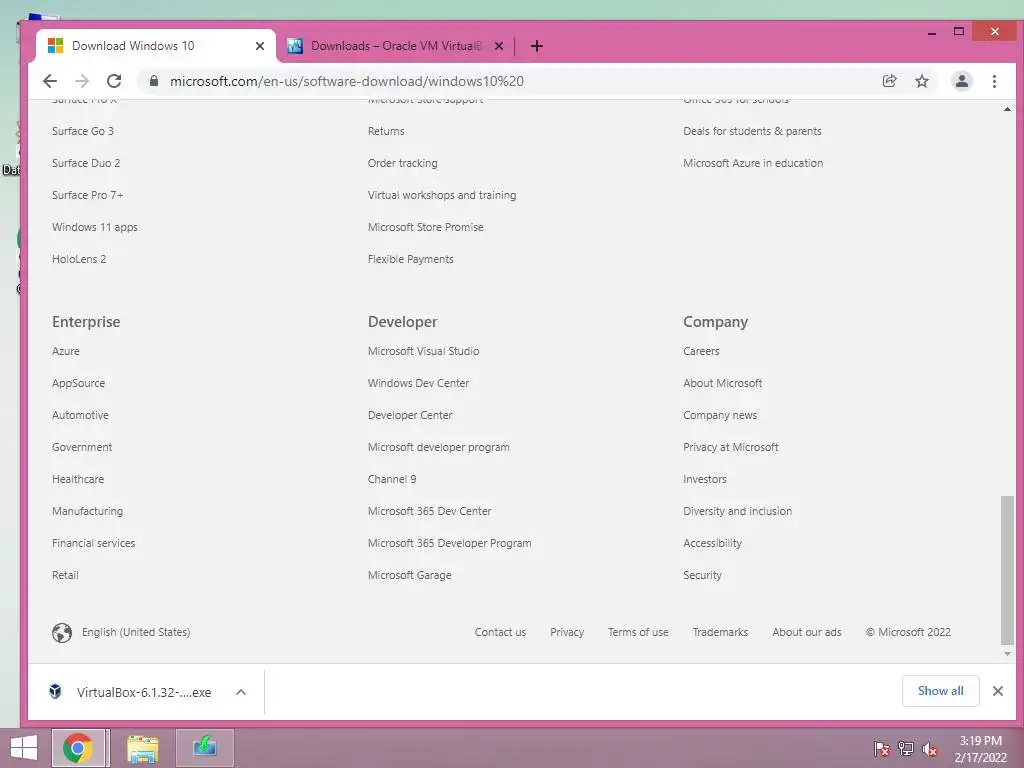Open Government link

[x=82, y=447]
